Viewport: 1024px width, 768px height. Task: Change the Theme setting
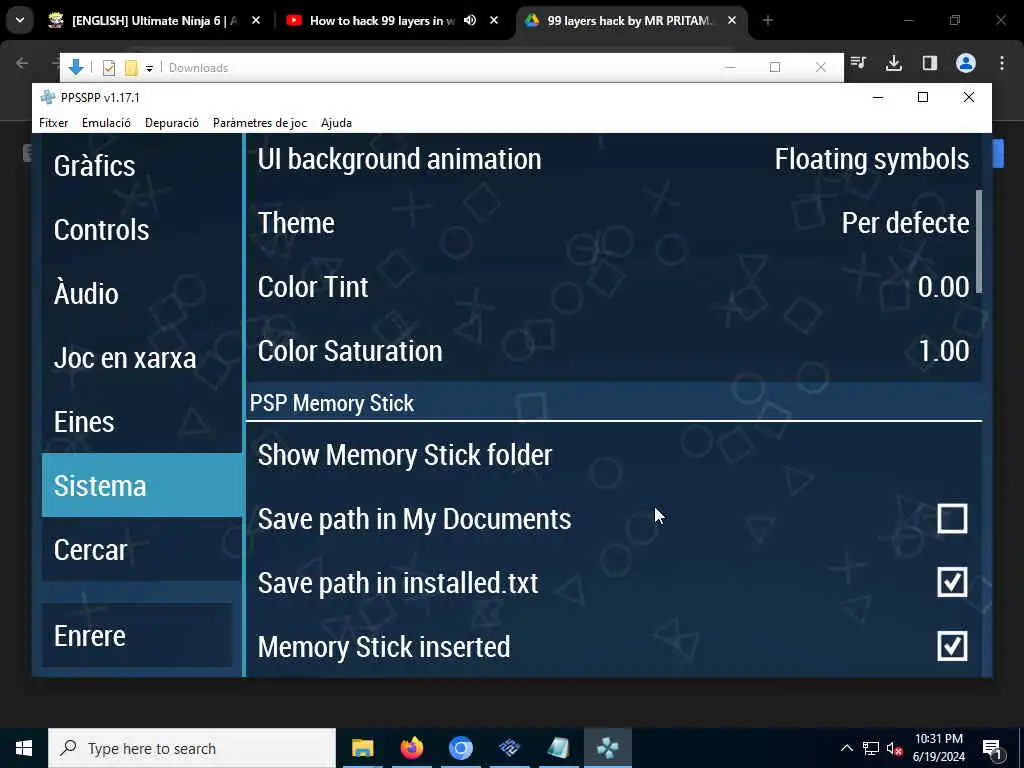(x=613, y=223)
